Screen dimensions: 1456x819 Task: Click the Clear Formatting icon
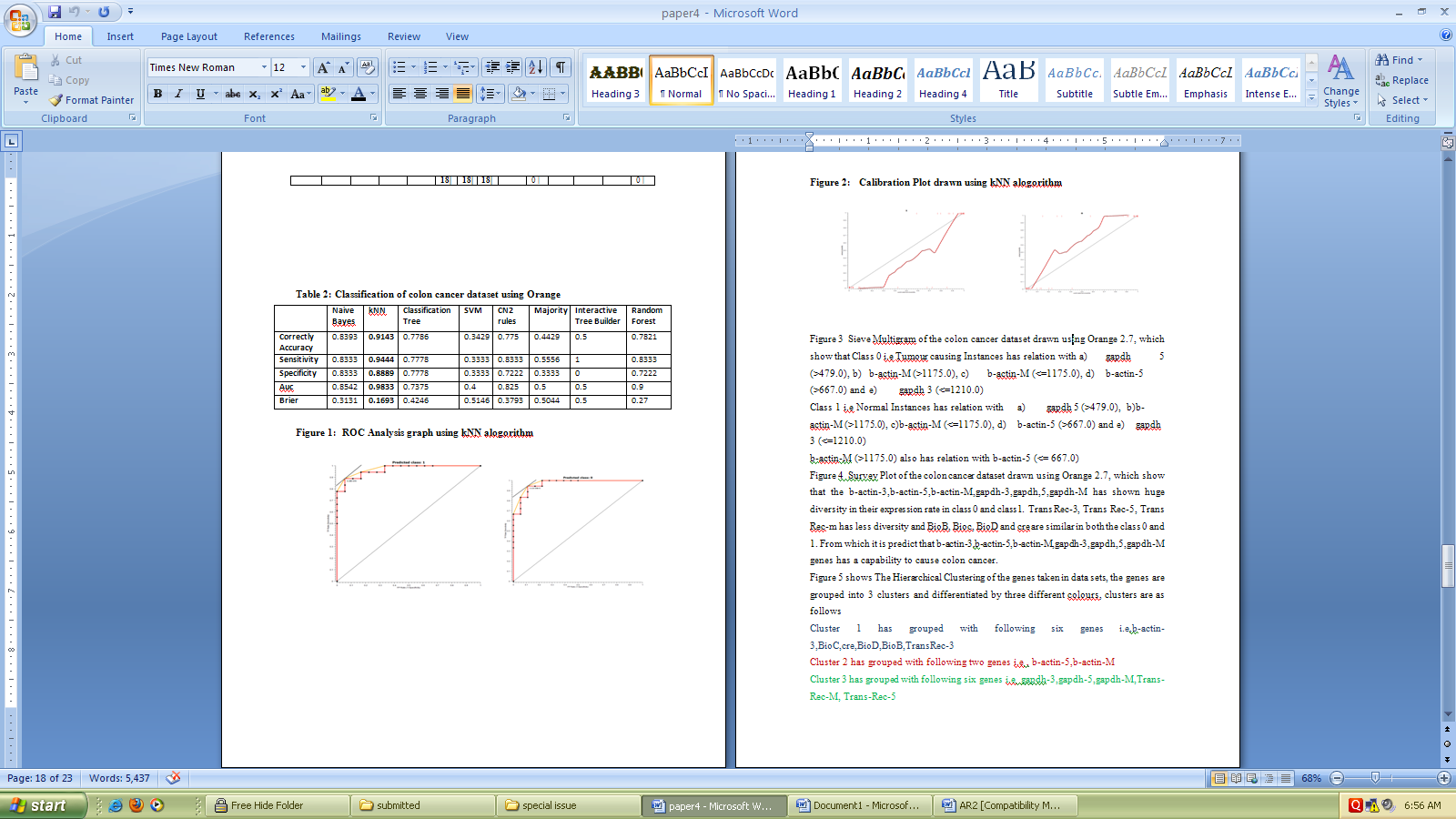click(x=368, y=67)
